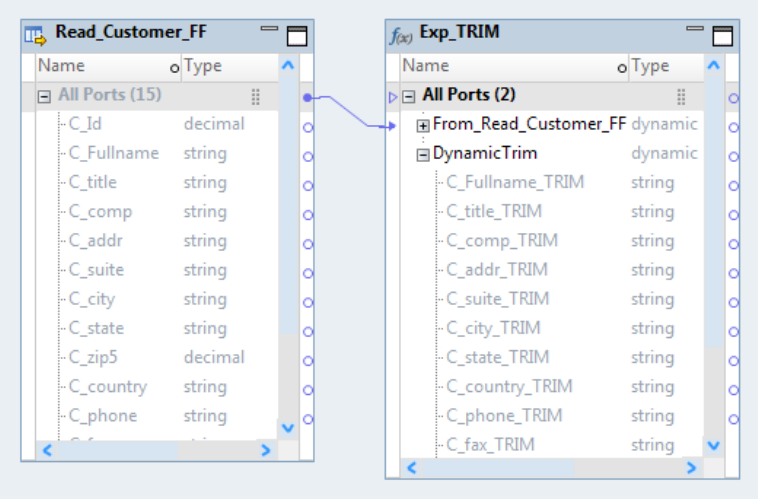Click the Name column header in Exp_TRIM
The image size is (758, 499).
(426, 66)
